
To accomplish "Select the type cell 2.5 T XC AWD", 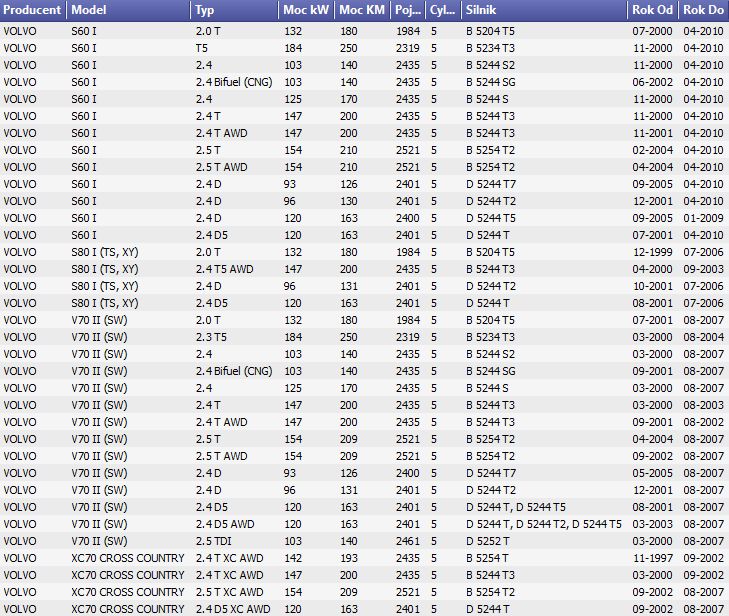I will (229, 592).
